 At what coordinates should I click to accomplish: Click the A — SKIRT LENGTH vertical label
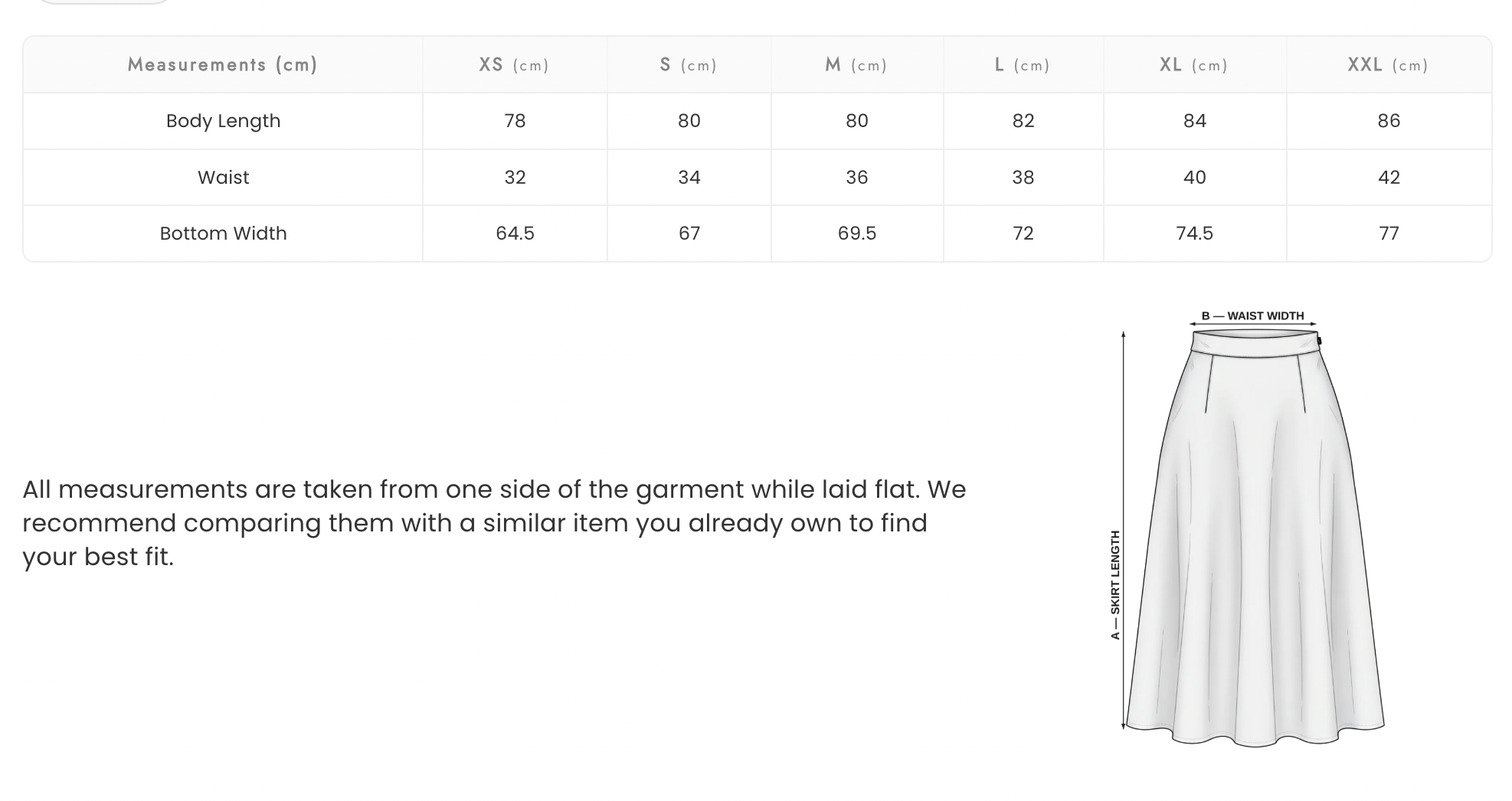(x=1115, y=585)
